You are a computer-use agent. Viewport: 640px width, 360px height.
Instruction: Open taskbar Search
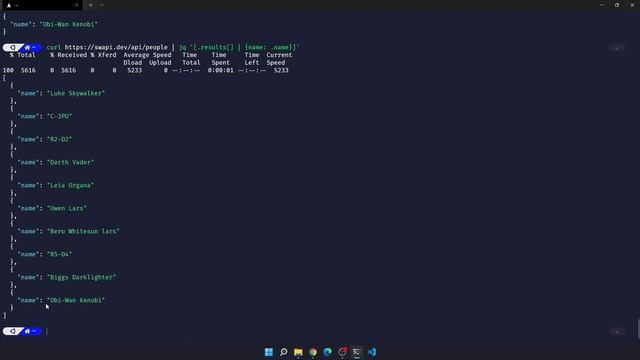click(283, 352)
